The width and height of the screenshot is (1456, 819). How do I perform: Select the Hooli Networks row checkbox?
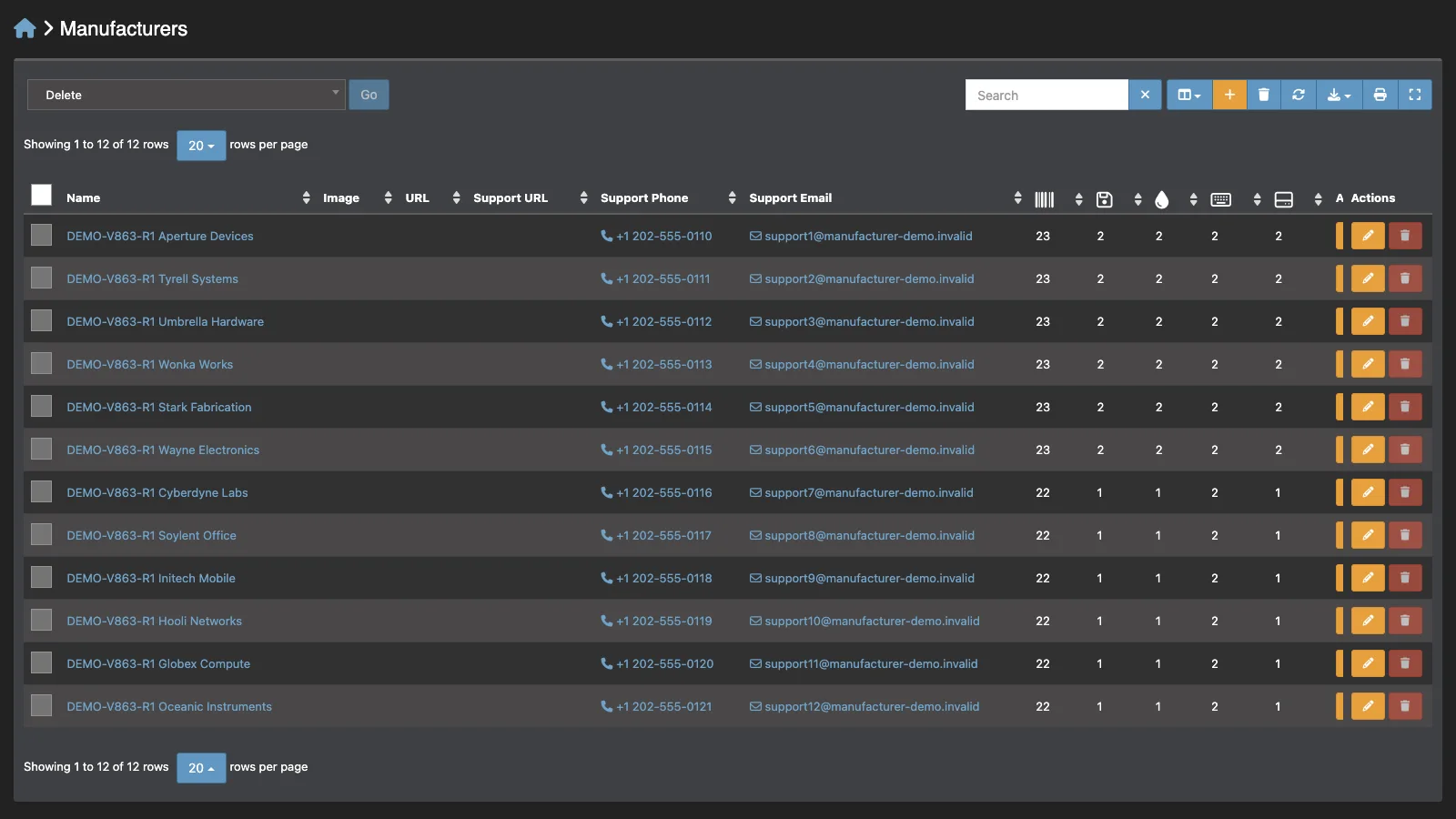coord(41,620)
